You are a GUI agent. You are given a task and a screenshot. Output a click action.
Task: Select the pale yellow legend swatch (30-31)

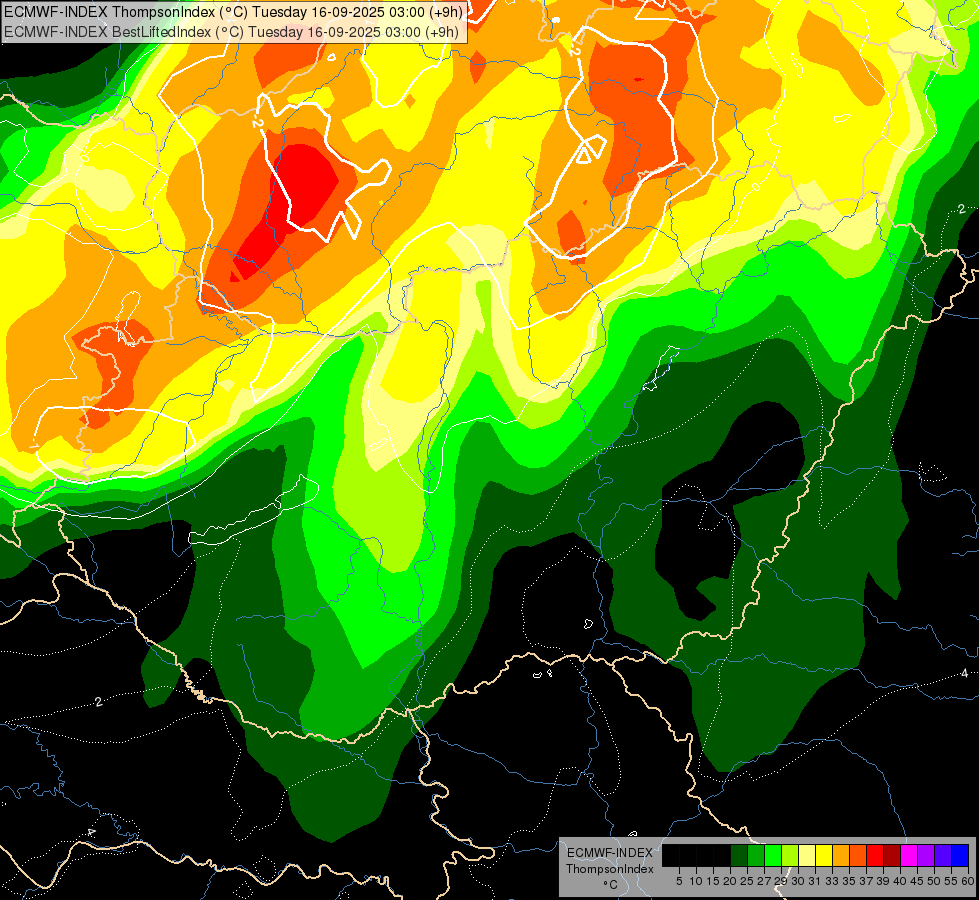807,855
